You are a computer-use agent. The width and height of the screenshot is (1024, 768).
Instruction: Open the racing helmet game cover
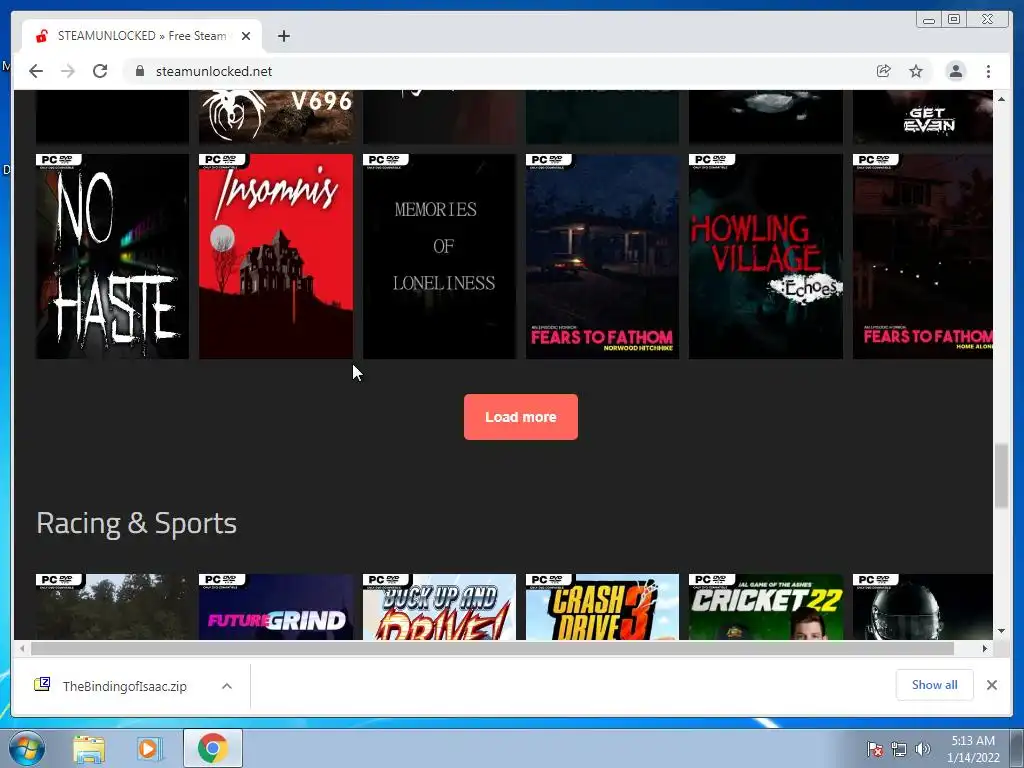[x=923, y=607]
